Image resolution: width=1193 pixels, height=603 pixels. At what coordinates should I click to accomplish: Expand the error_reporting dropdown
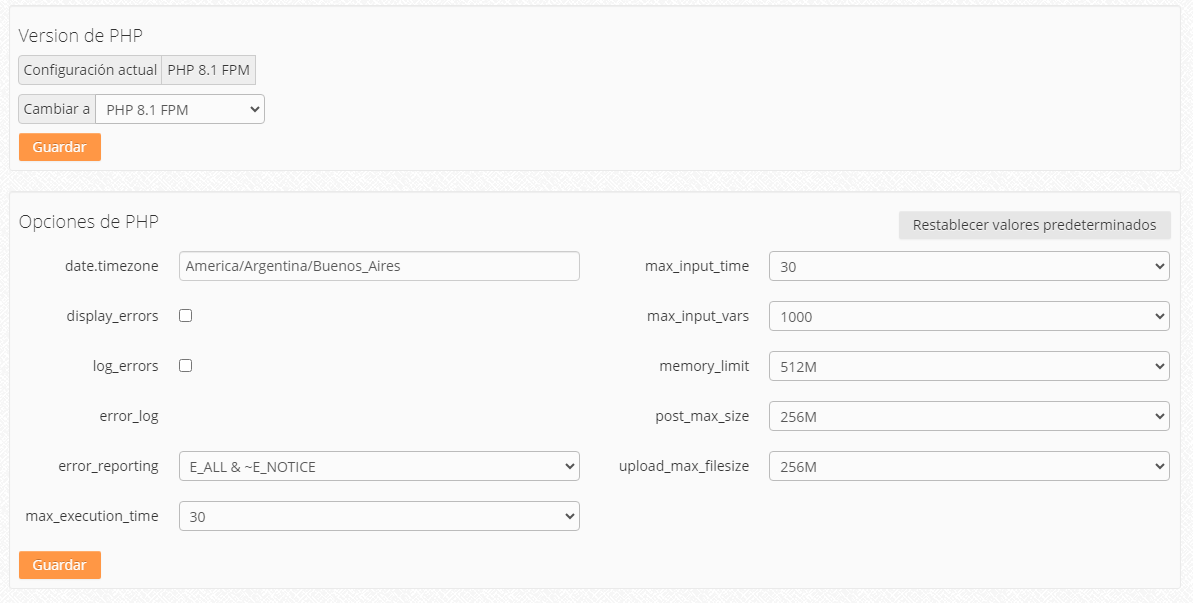(x=379, y=466)
